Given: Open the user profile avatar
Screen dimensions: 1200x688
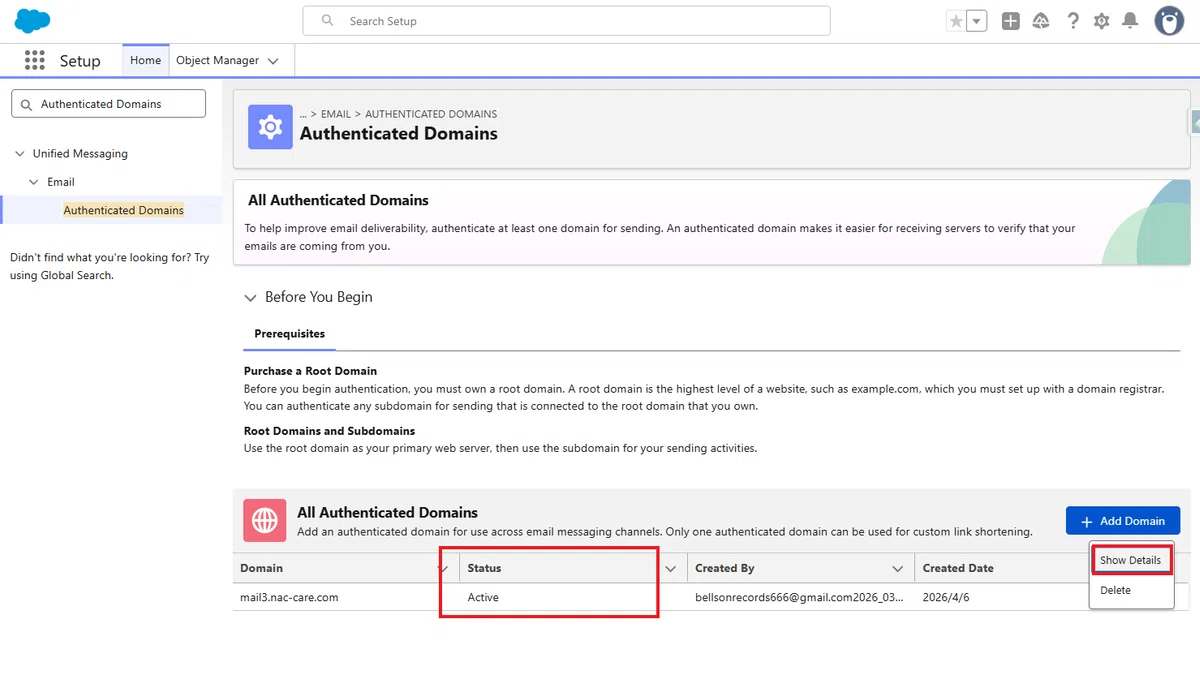Looking at the screenshot, I should click(1169, 21).
